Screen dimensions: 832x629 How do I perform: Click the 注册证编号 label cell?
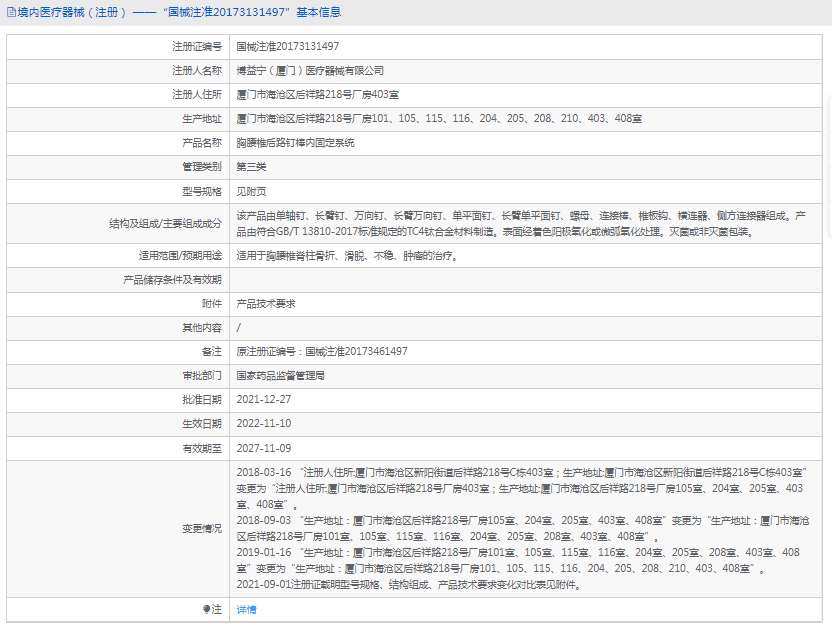point(197,47)
